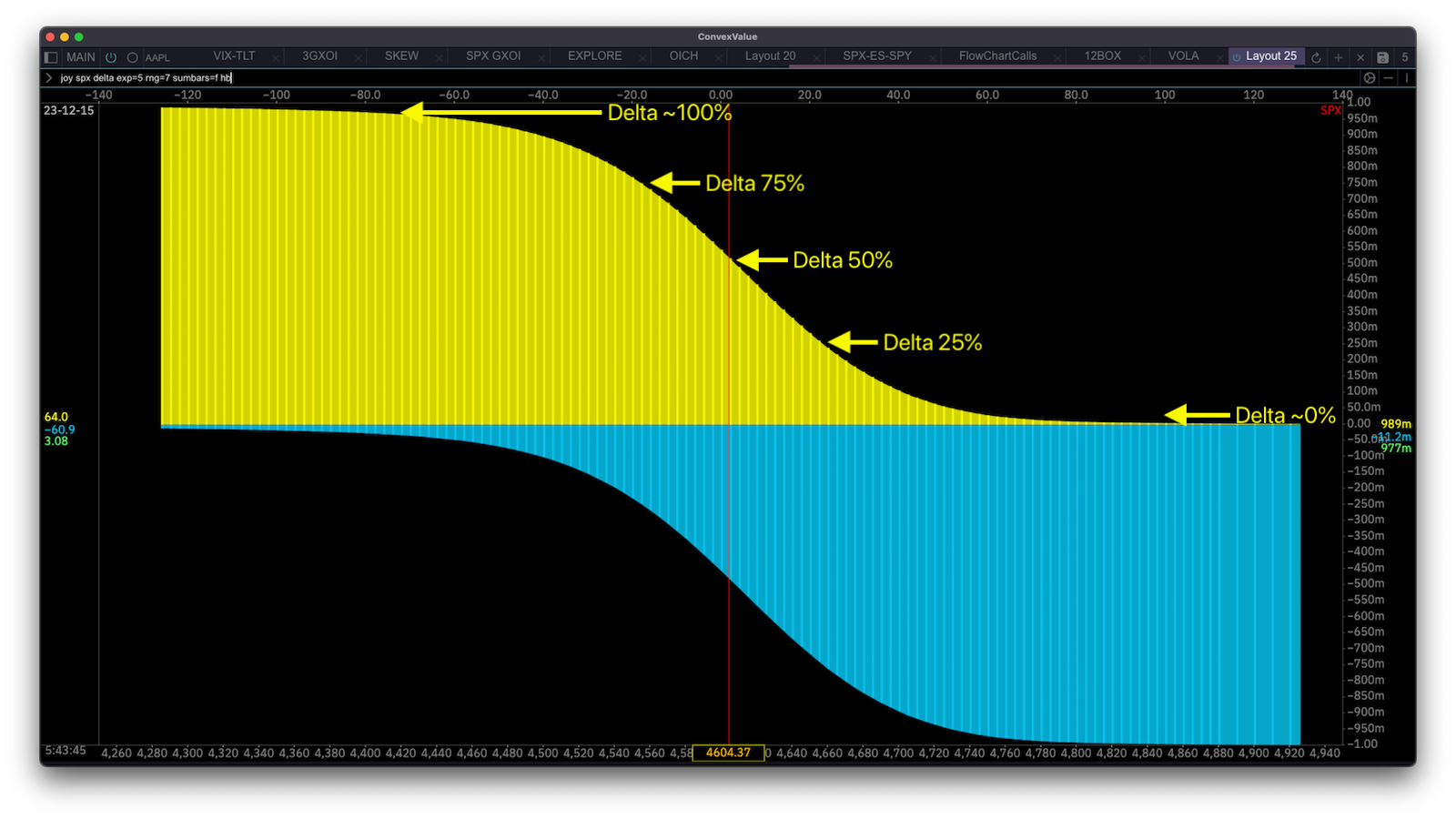1456x819 pixels.
Task: Click the 60.0 tick on top axis
Action: (986, 95)
